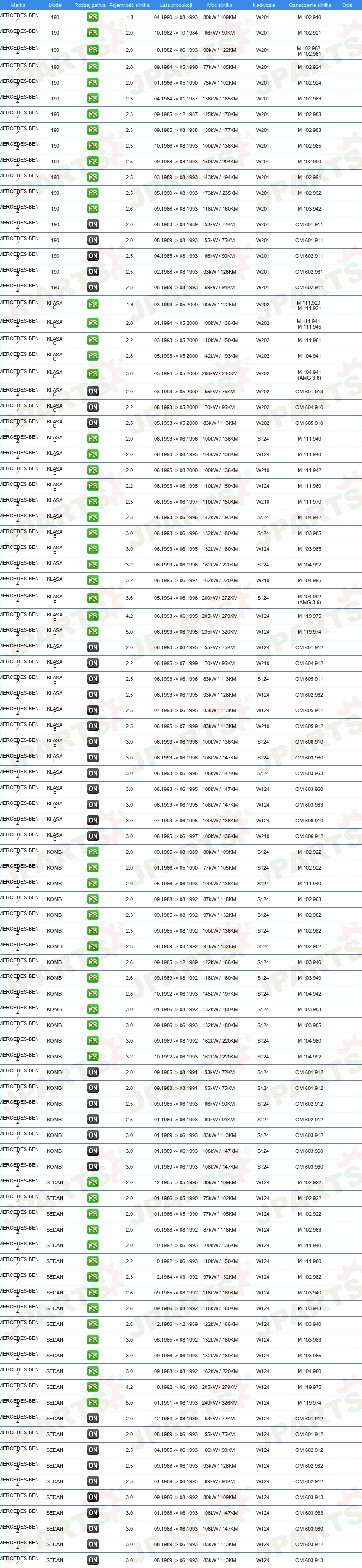Click the engine code M 103.943

(x=309, y=1308)
